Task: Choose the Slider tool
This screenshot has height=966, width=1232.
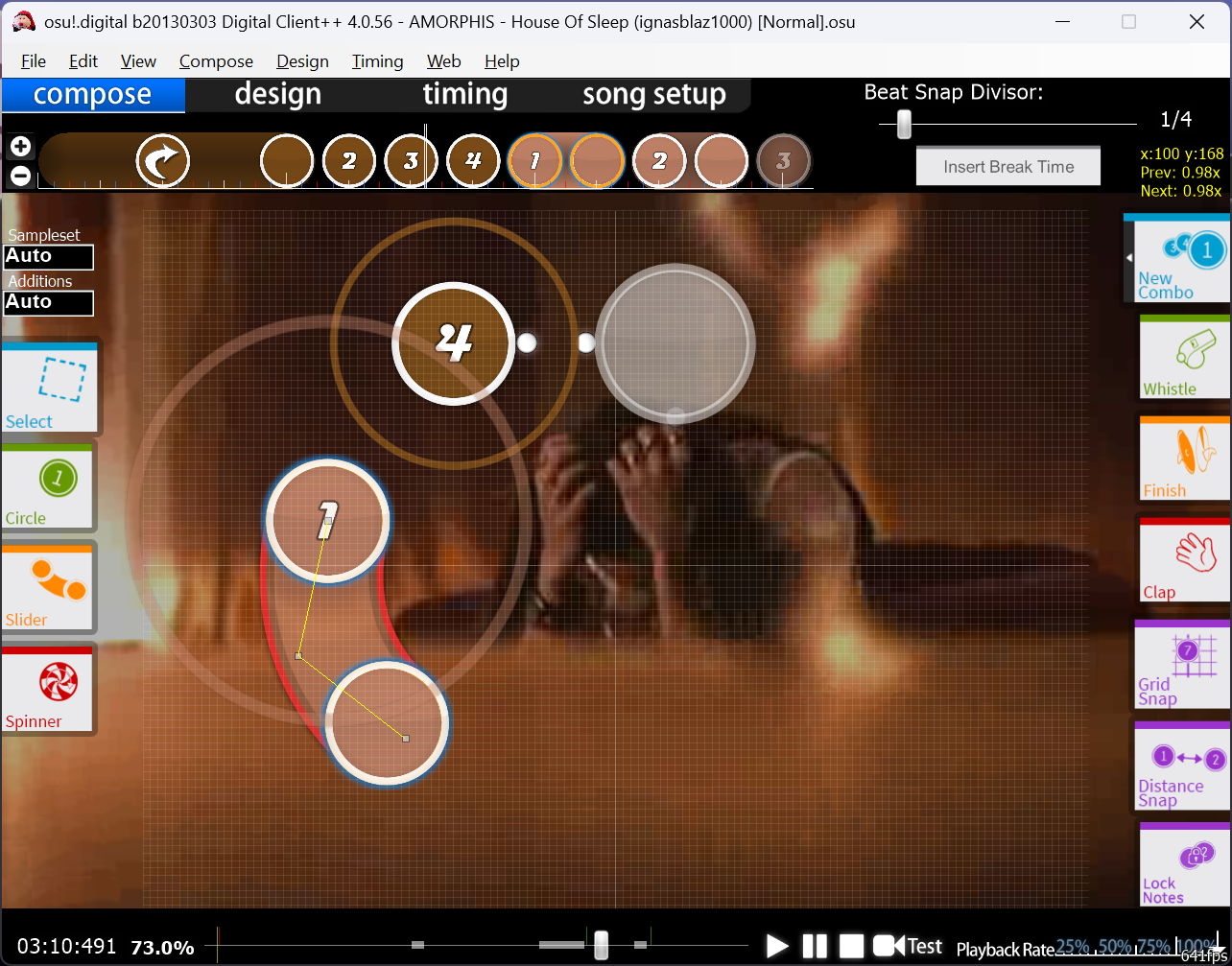Action: 49,587
